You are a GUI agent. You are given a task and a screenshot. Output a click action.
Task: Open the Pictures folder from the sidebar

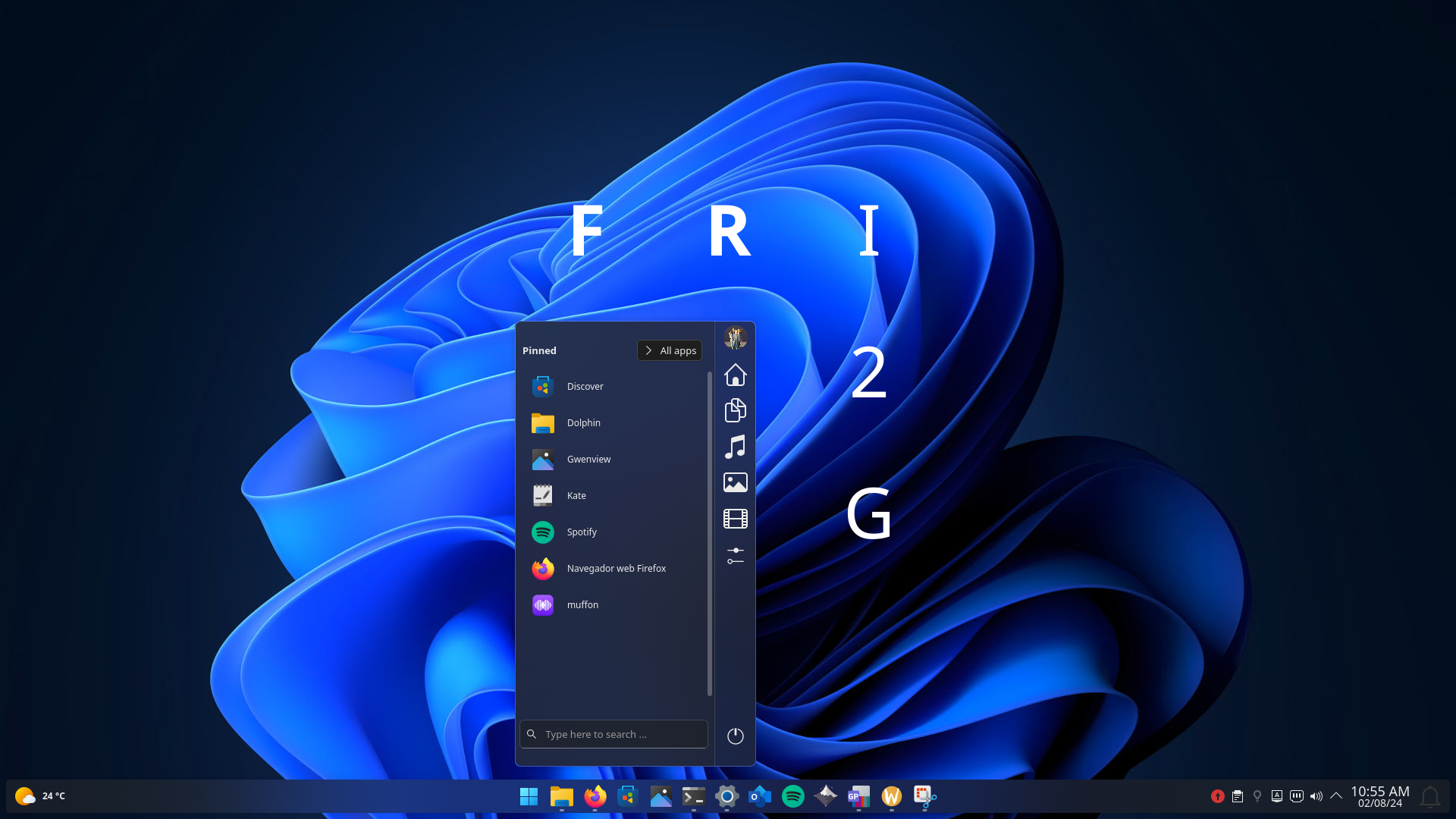tap(735, 482)
